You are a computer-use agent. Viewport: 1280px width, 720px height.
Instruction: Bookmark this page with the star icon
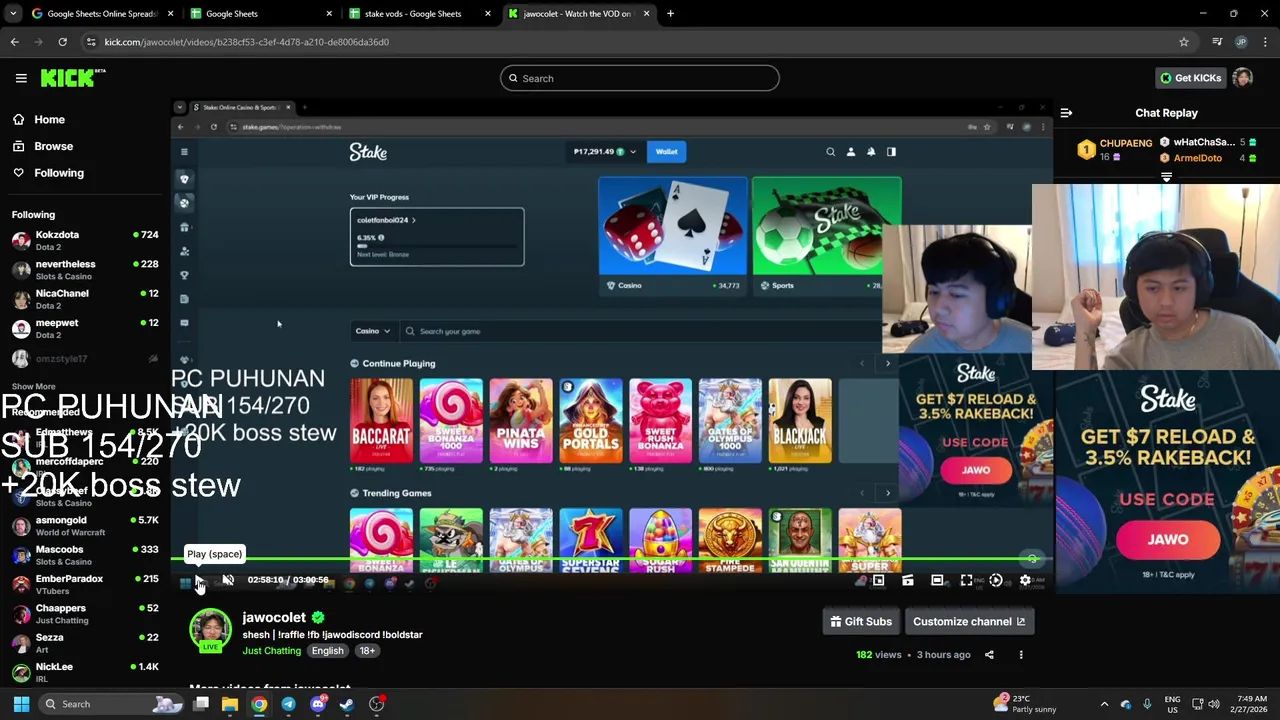click(1184, 42)
